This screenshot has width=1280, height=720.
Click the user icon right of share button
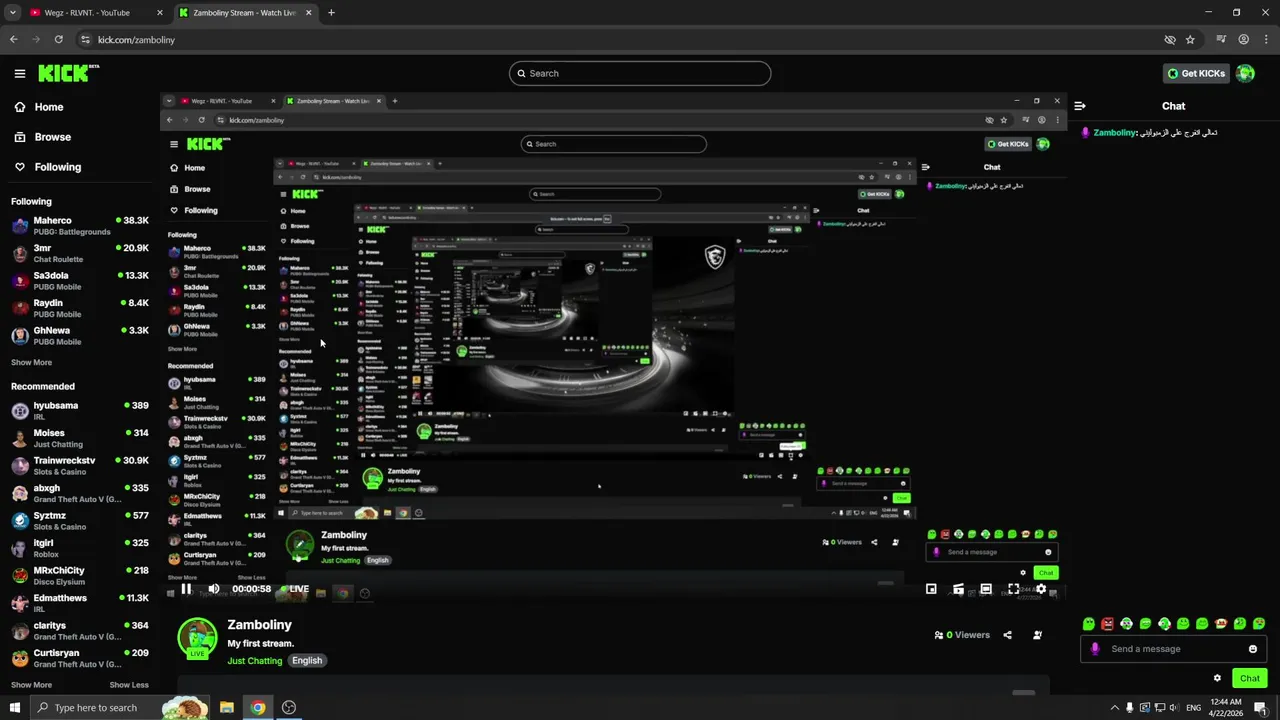[1037, 635]
